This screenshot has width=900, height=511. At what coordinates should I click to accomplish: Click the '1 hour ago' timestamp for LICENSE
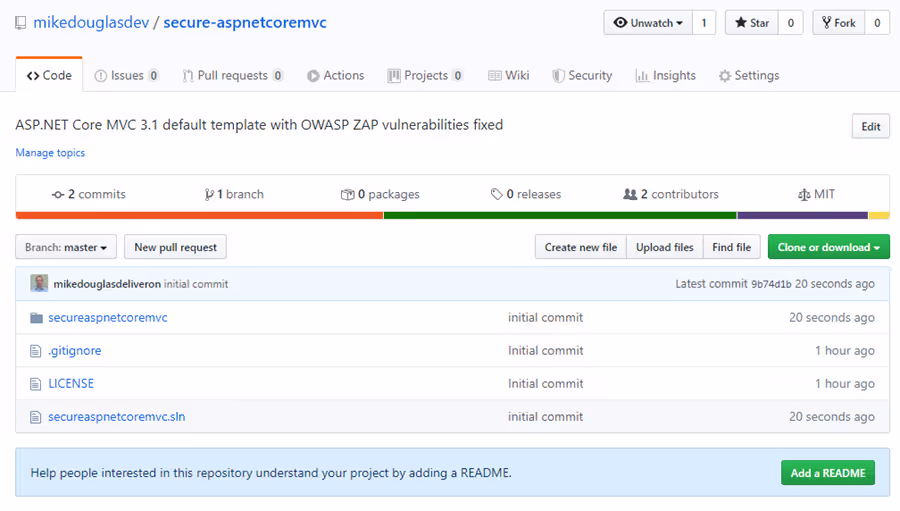tap(845, 384)
